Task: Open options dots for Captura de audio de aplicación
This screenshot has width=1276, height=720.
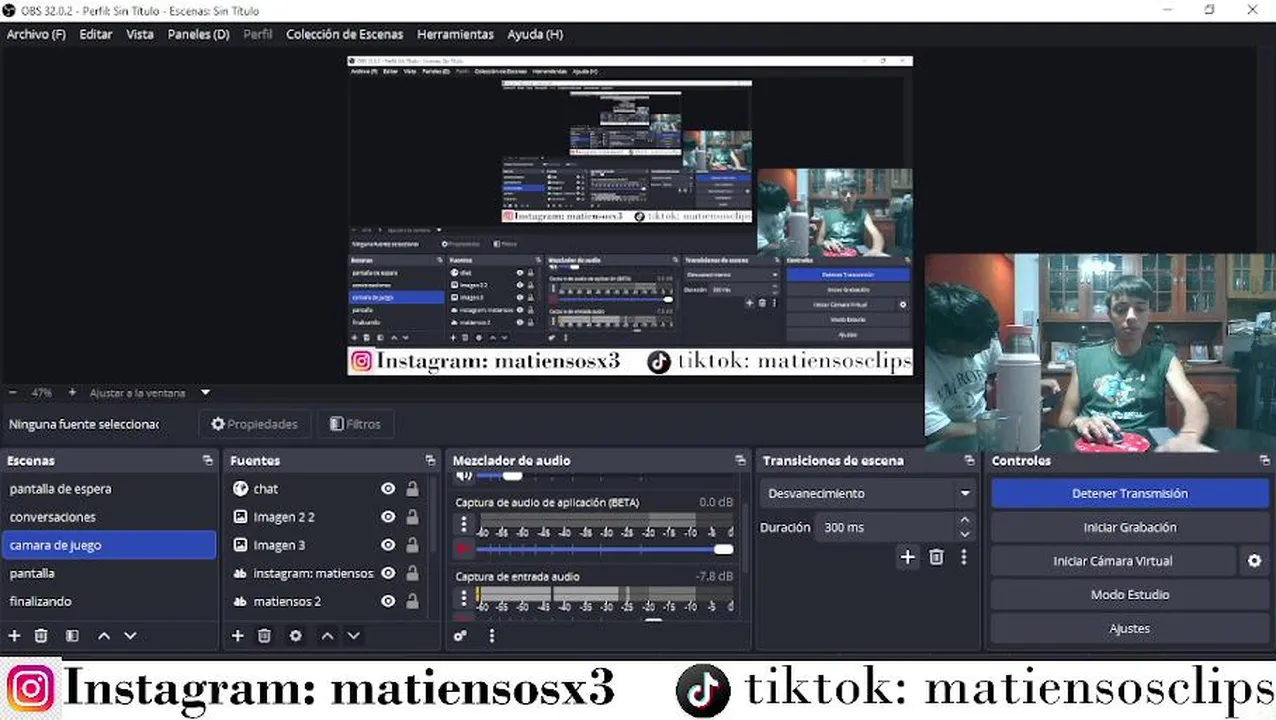Action: coord(464,524)
